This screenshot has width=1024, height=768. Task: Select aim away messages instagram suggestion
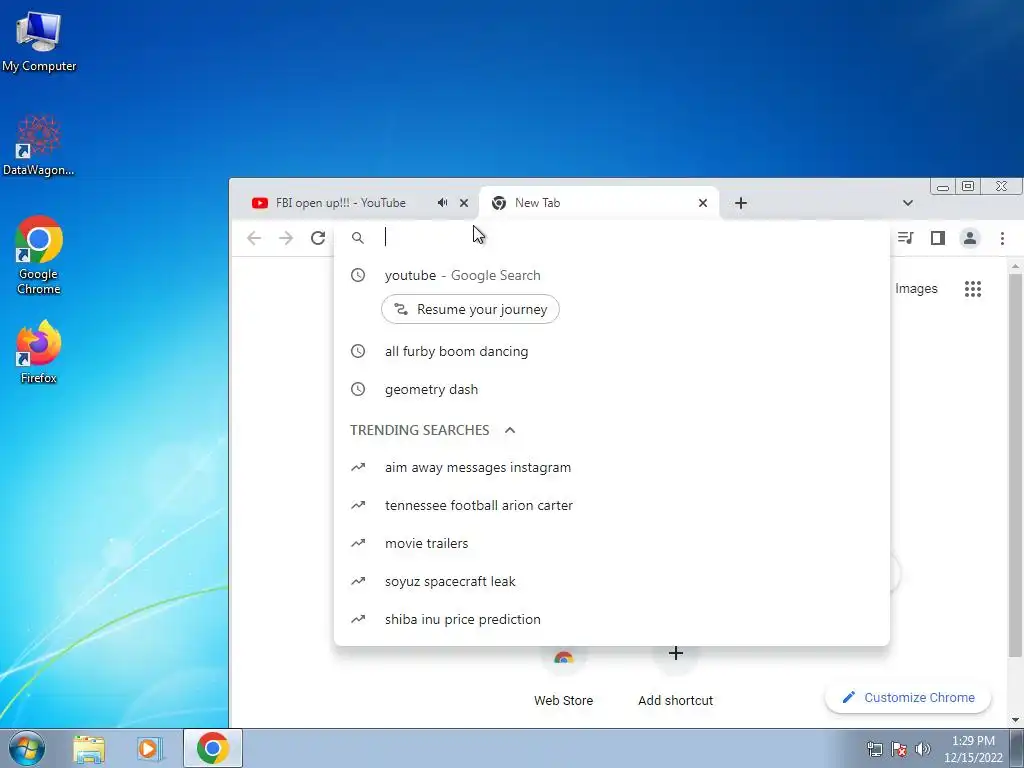(x=612, y=468)
